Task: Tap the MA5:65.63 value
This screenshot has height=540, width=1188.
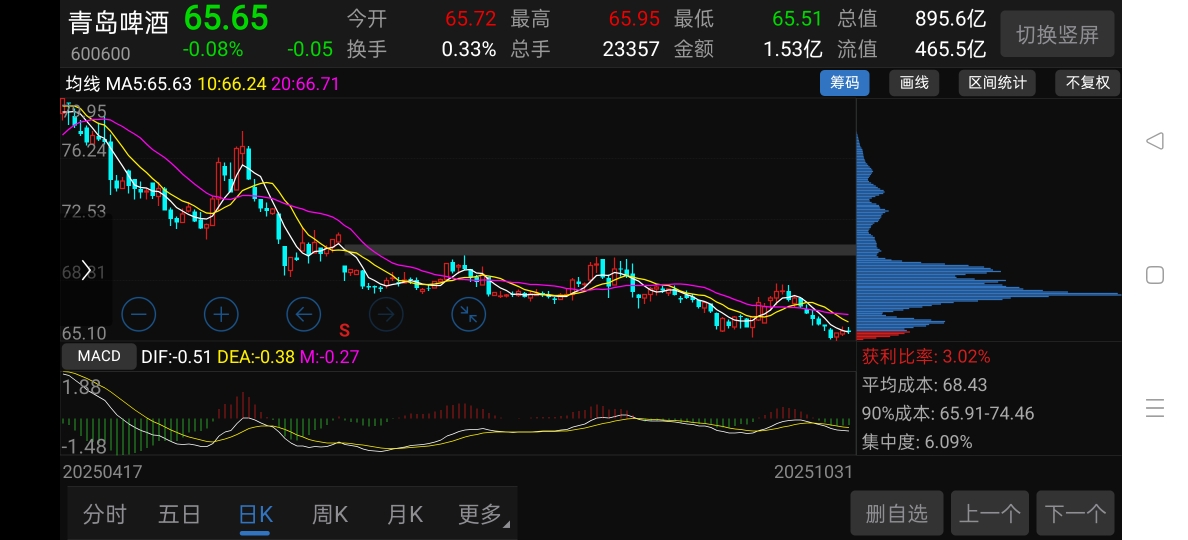Action: [148, 83]
